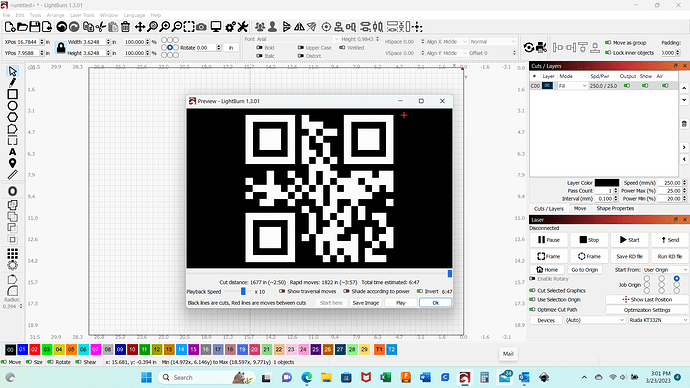Open the (Auto) port dropdown
Image resolution: width=690 pixels, height=388 pixels.
tap(595, 320)
